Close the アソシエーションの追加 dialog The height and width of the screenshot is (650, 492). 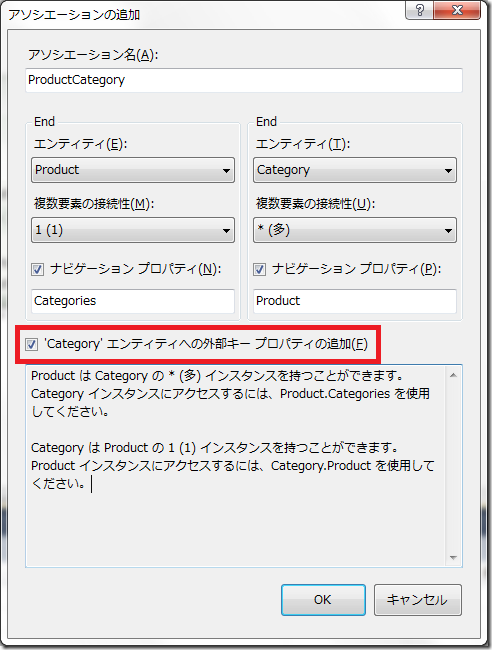[x=457, y=10]
